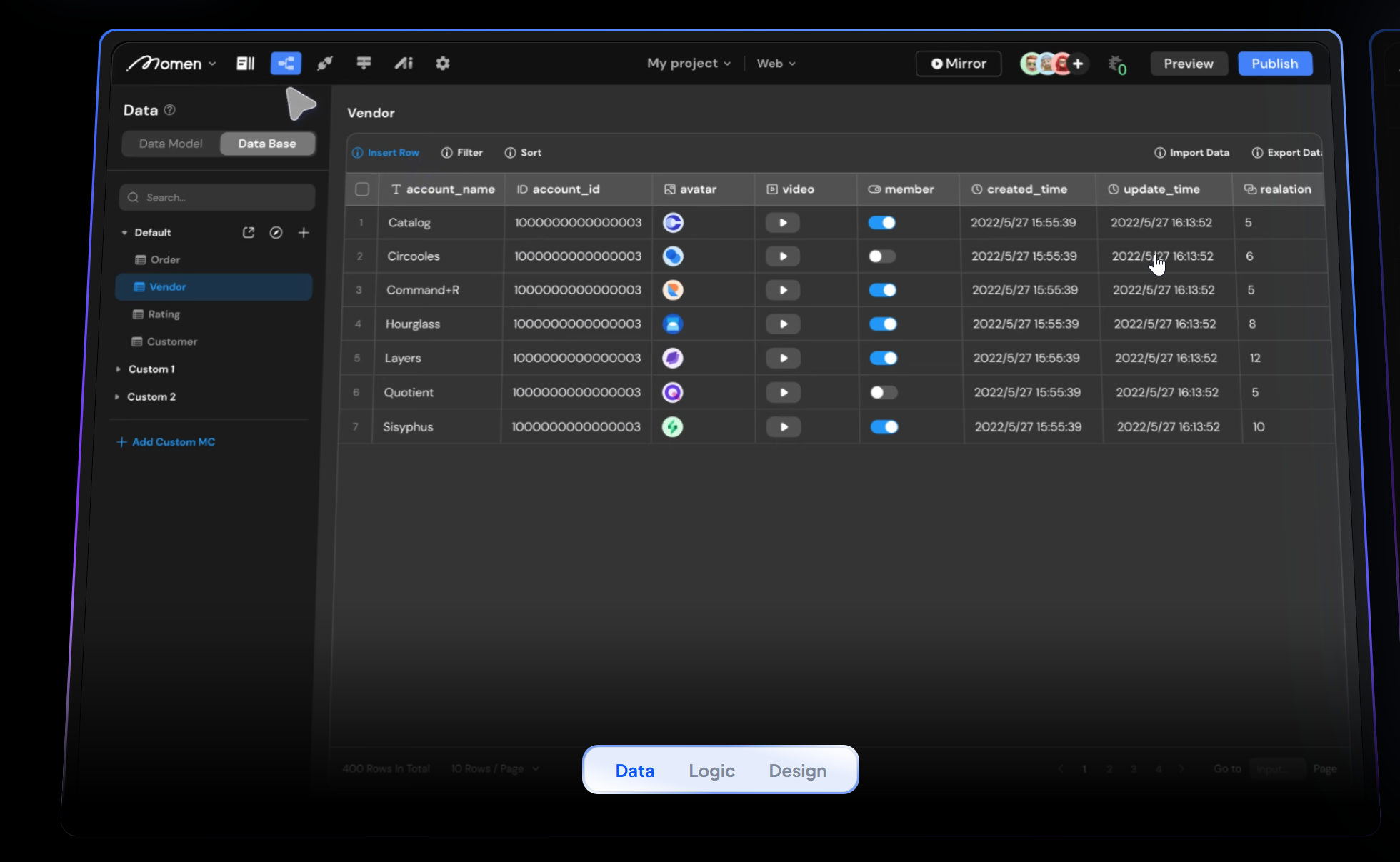
Task: Click the Momen logo
Action: [x=164, y=64]
